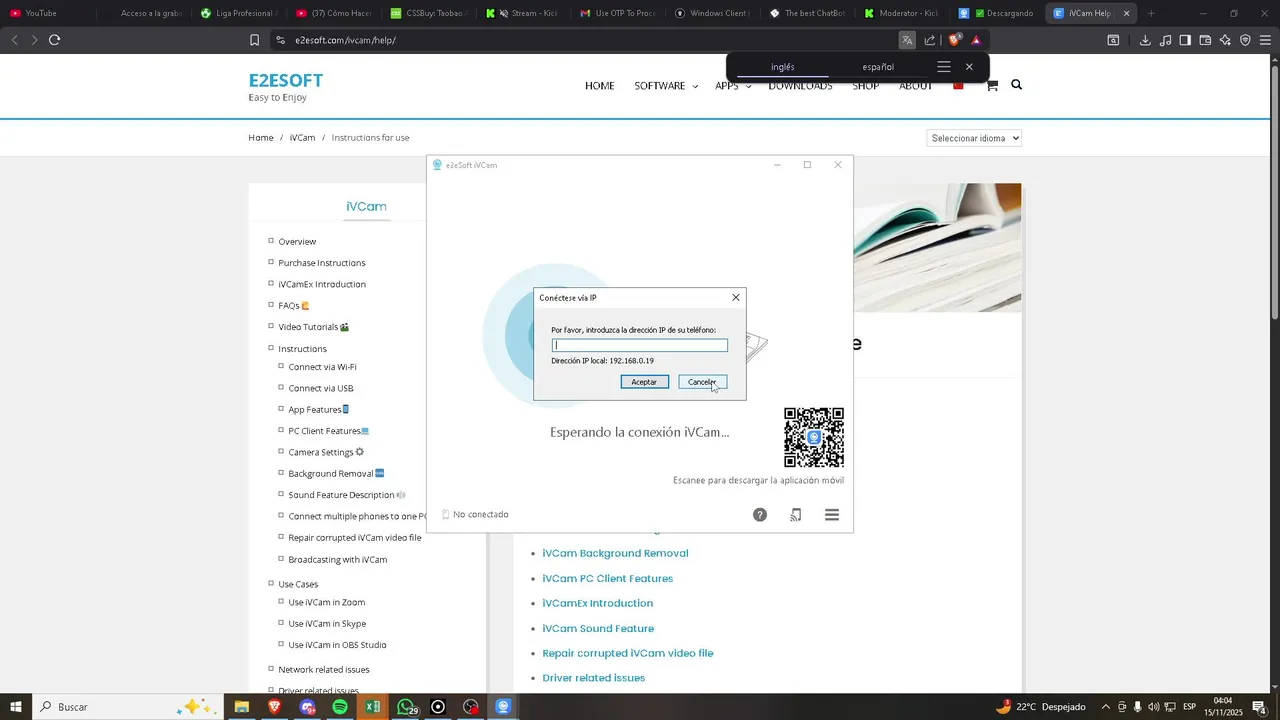
Task: Open the media playlist music note icon
Action: click(1165, 40)
